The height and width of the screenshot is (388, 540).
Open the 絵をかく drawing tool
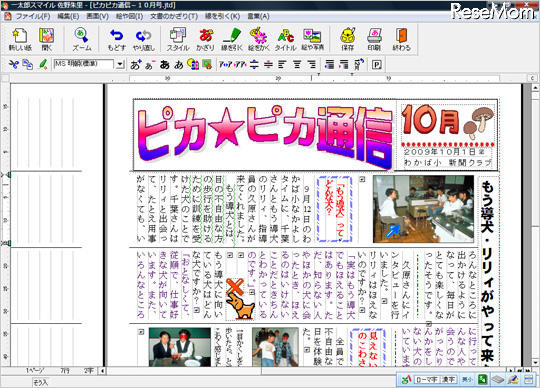coord(259,39)
